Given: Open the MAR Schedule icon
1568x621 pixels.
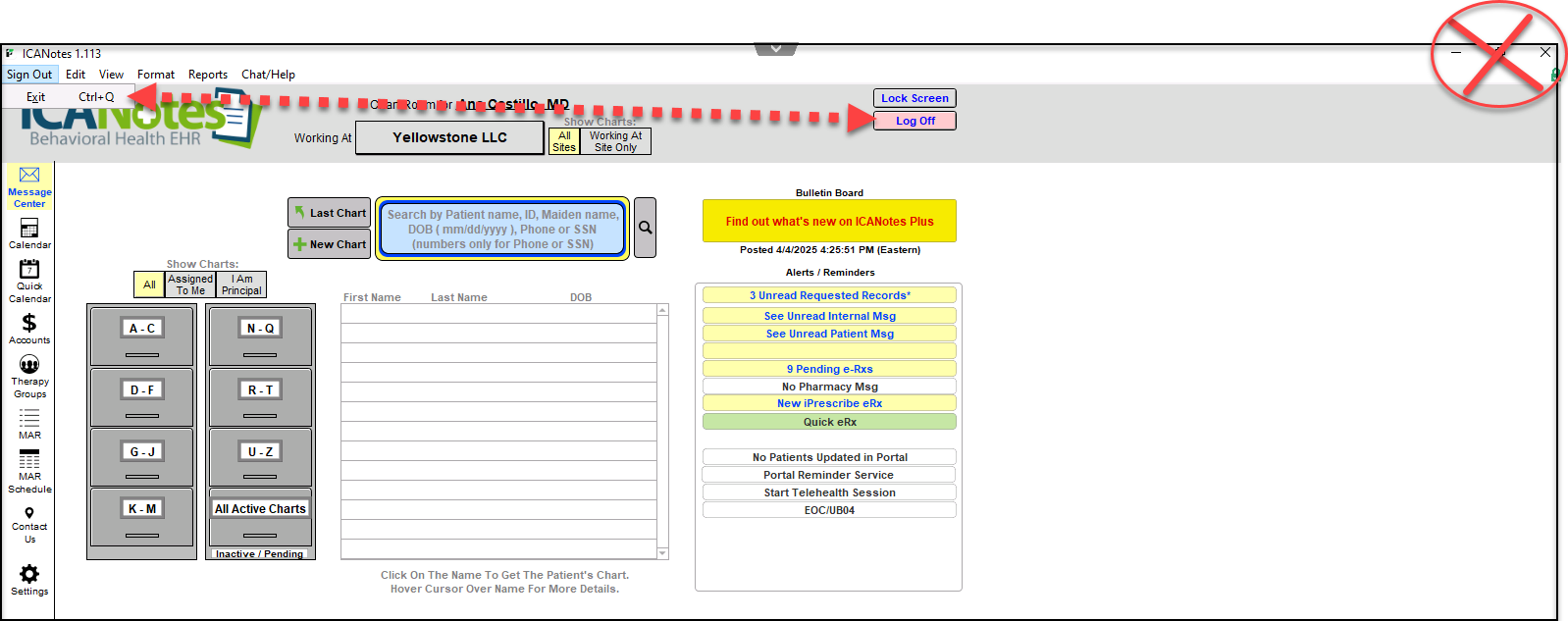Looking at the screenshot, I should 29,460.
